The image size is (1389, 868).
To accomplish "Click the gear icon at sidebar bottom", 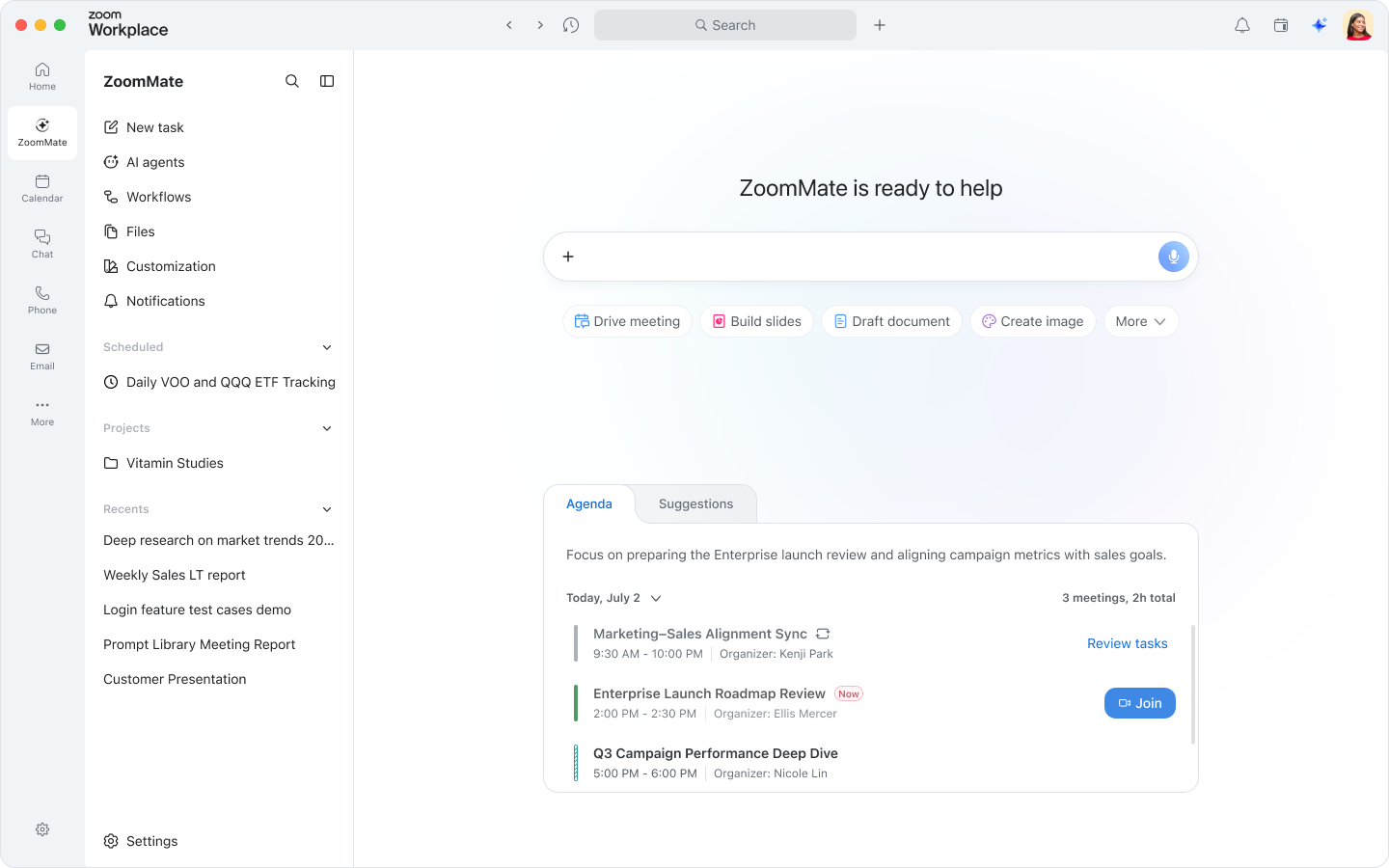I will pos(42,829).
